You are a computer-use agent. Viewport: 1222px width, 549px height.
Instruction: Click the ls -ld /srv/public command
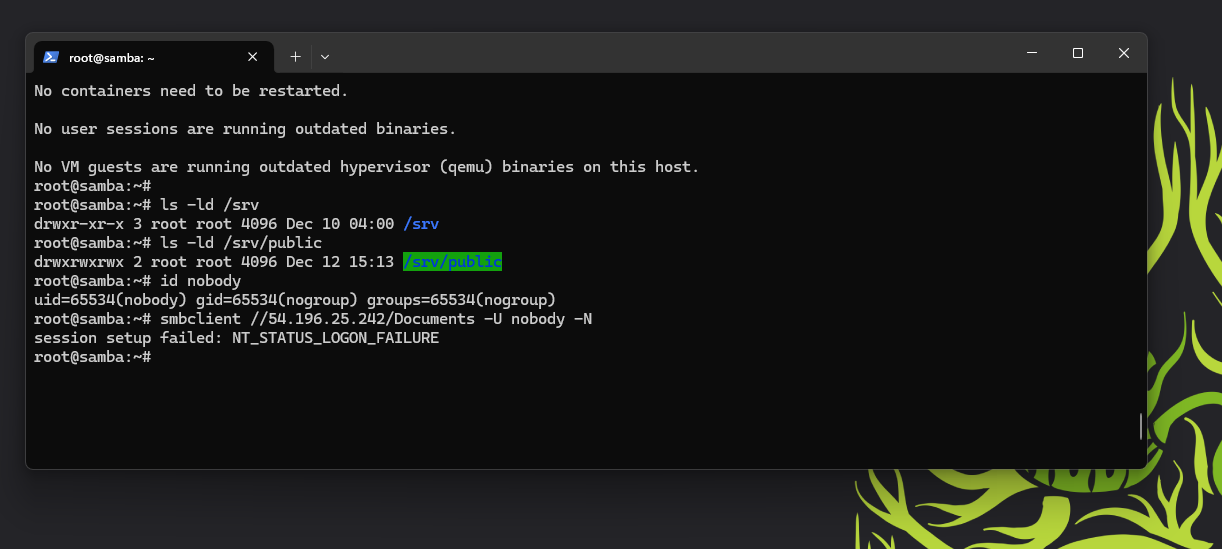241,243
